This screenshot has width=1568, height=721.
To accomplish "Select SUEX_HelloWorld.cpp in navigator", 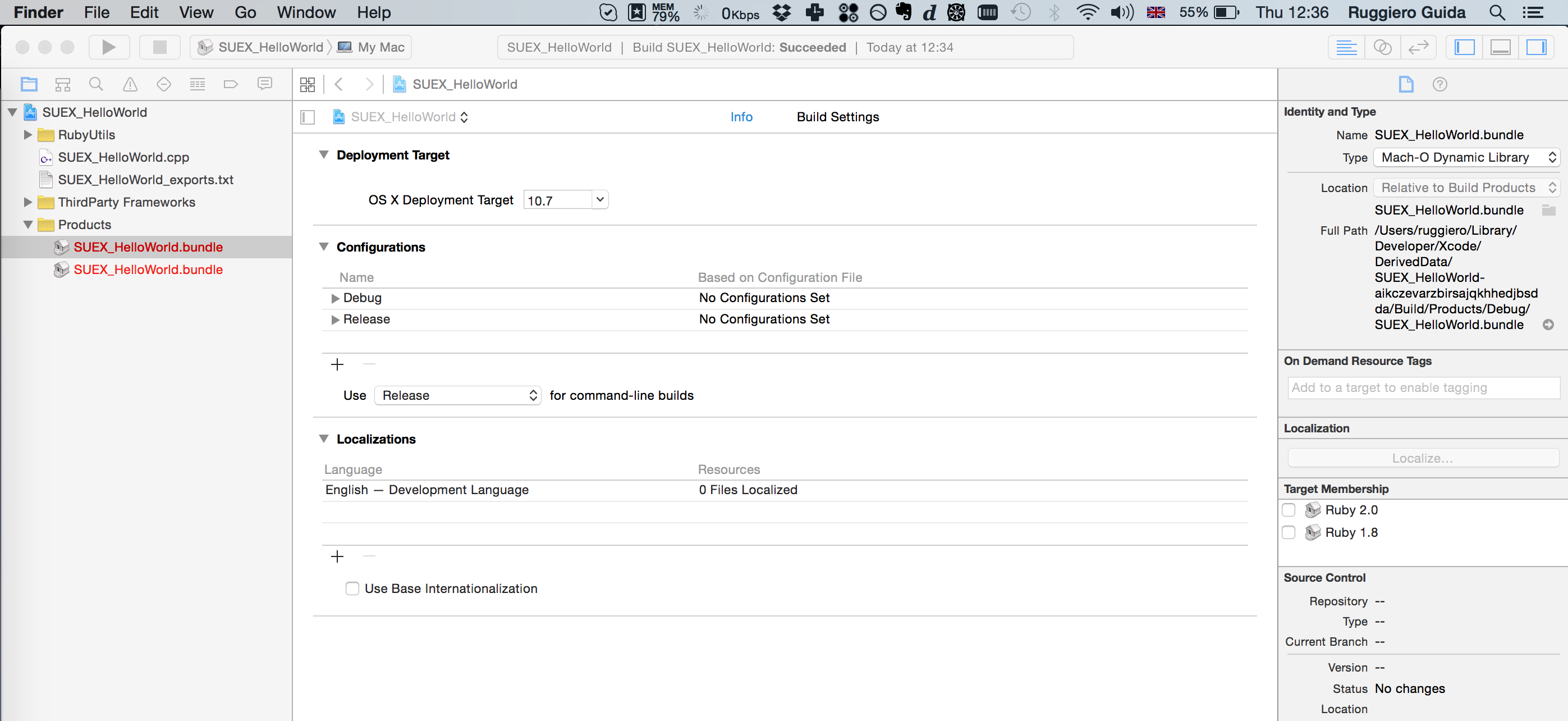I will [x=123, y=157].
